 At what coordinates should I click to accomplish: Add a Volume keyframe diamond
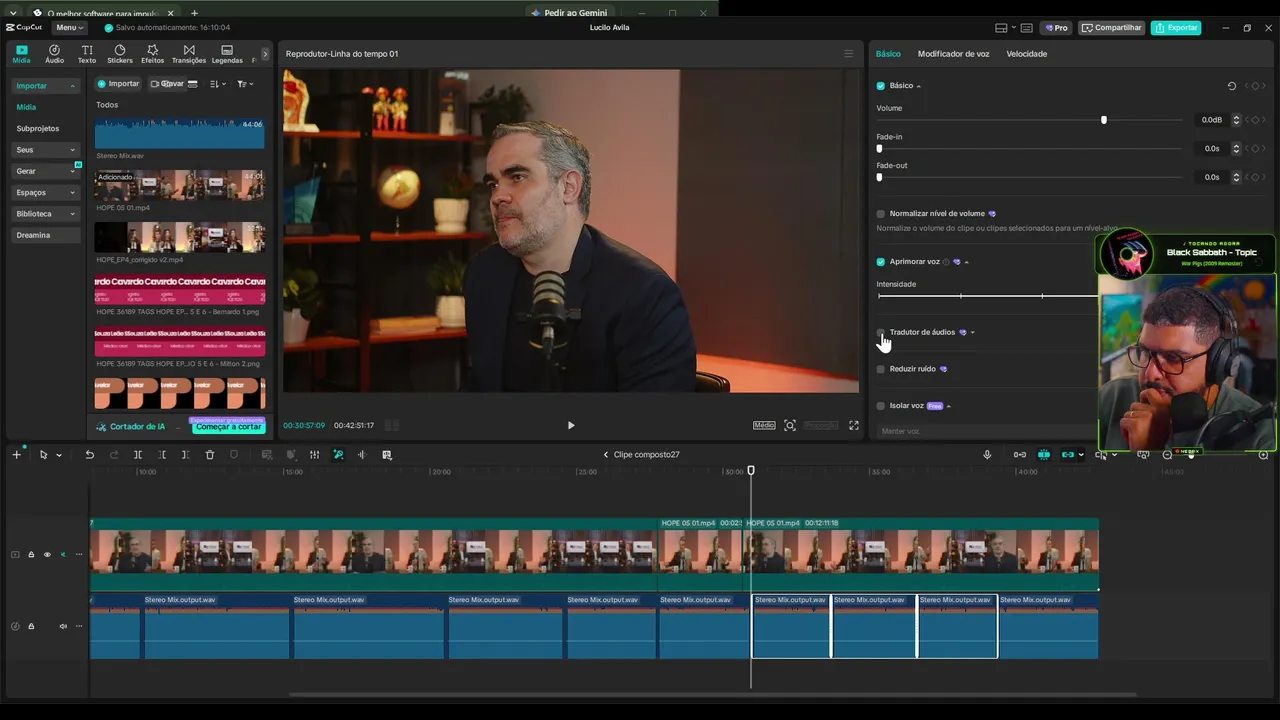pos(1255,120)
